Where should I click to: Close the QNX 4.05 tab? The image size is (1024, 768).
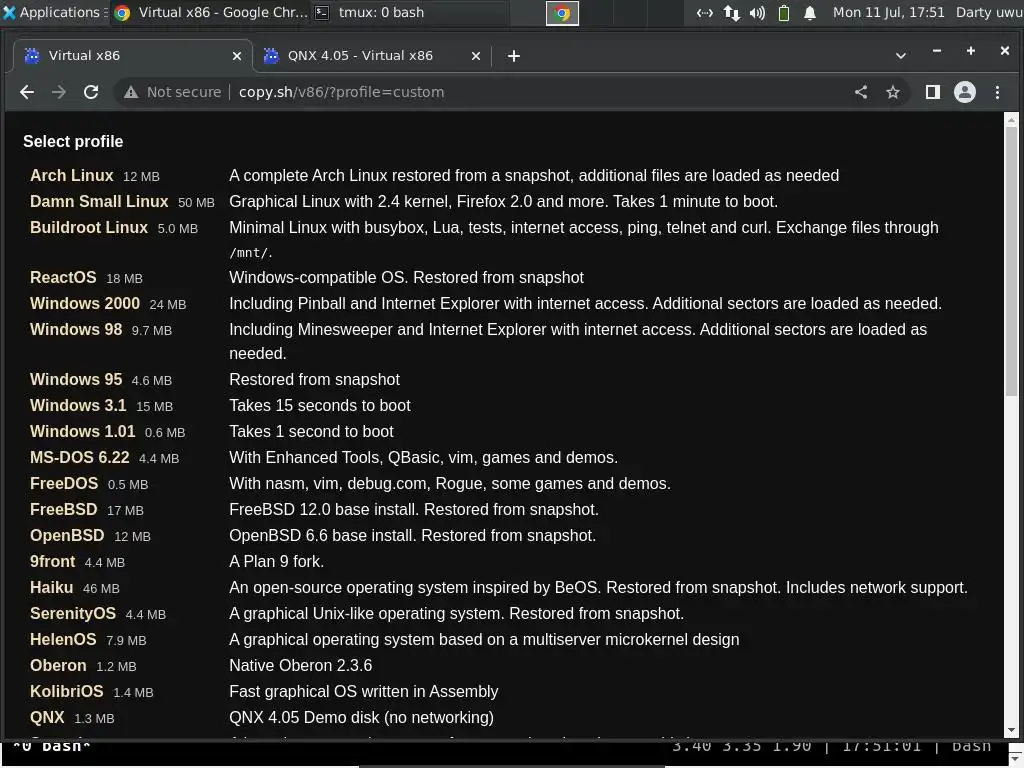point(475,56)
